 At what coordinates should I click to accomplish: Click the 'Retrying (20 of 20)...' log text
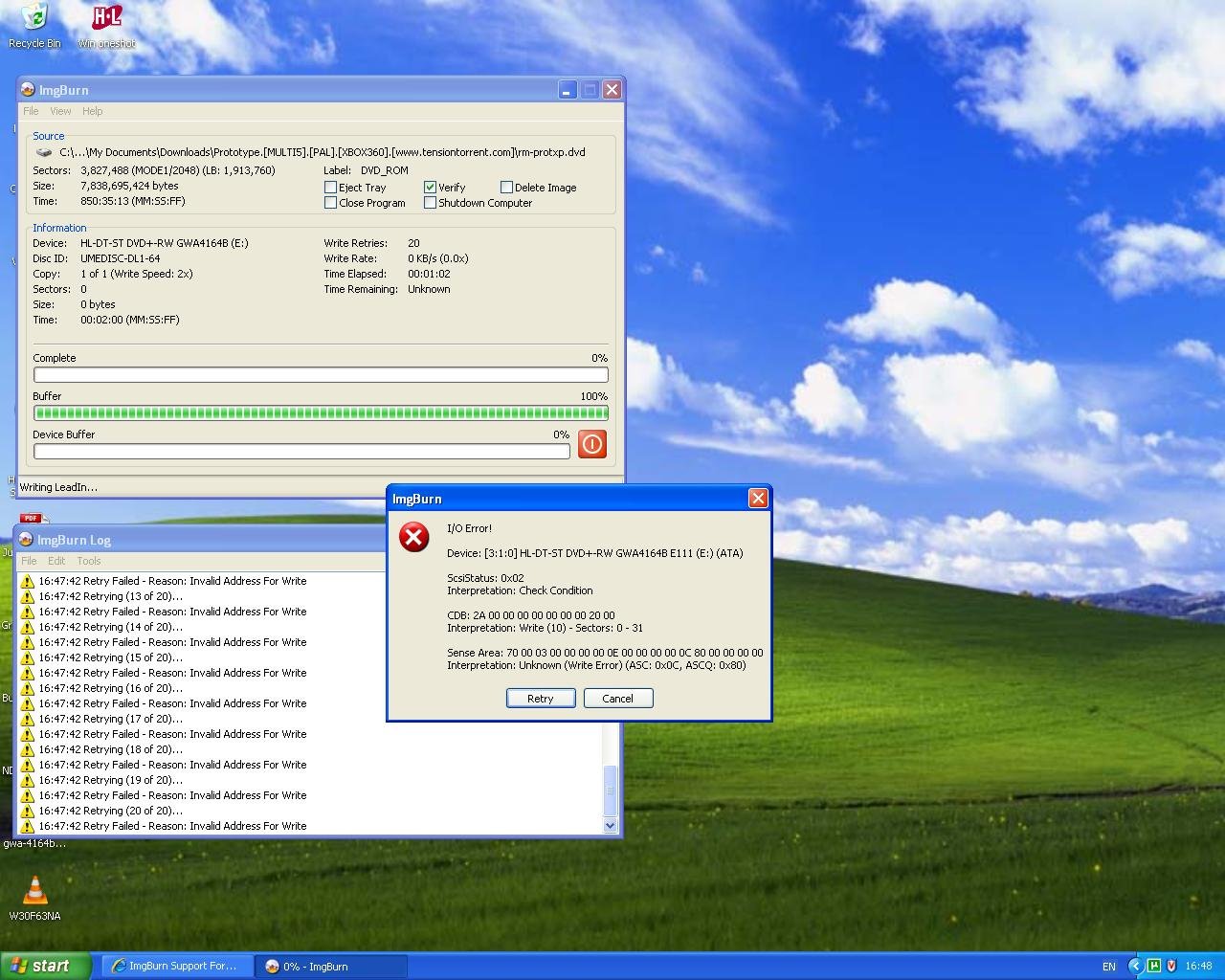tap(133, 811)
